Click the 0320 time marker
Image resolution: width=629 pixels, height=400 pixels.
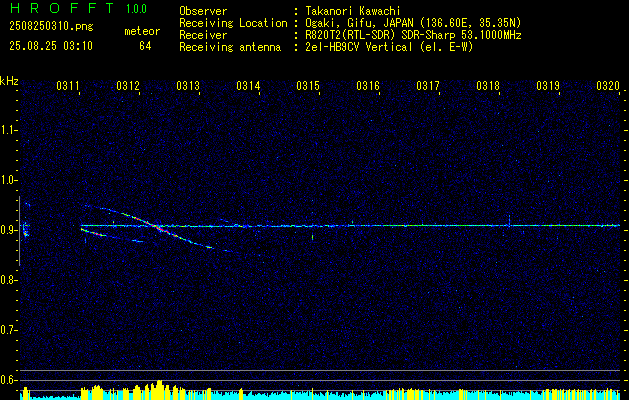[608, 85]
